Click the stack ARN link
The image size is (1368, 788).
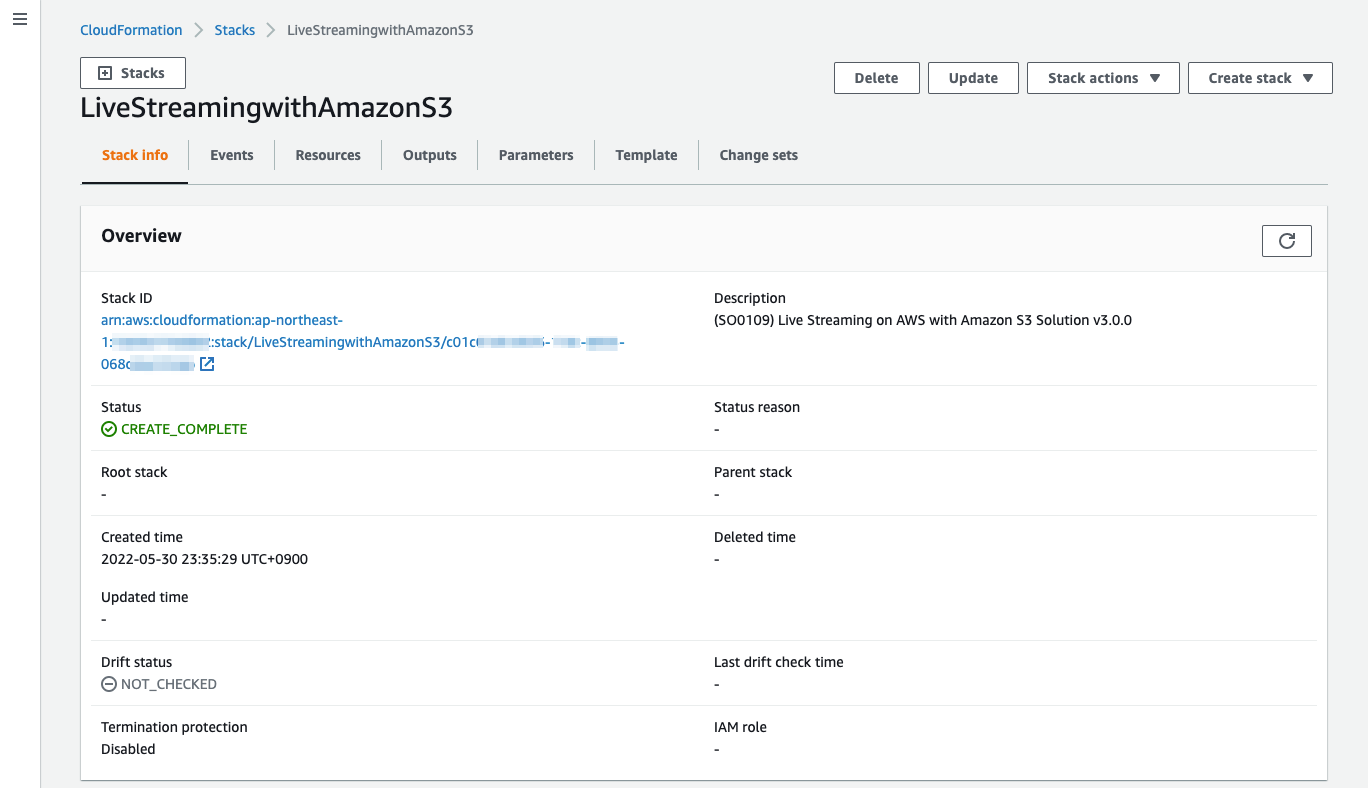point(222,320)
